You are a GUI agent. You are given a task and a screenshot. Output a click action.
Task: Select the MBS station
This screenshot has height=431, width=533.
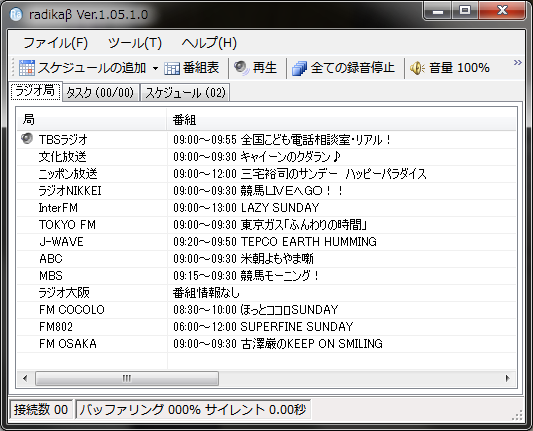pos(51,276)
